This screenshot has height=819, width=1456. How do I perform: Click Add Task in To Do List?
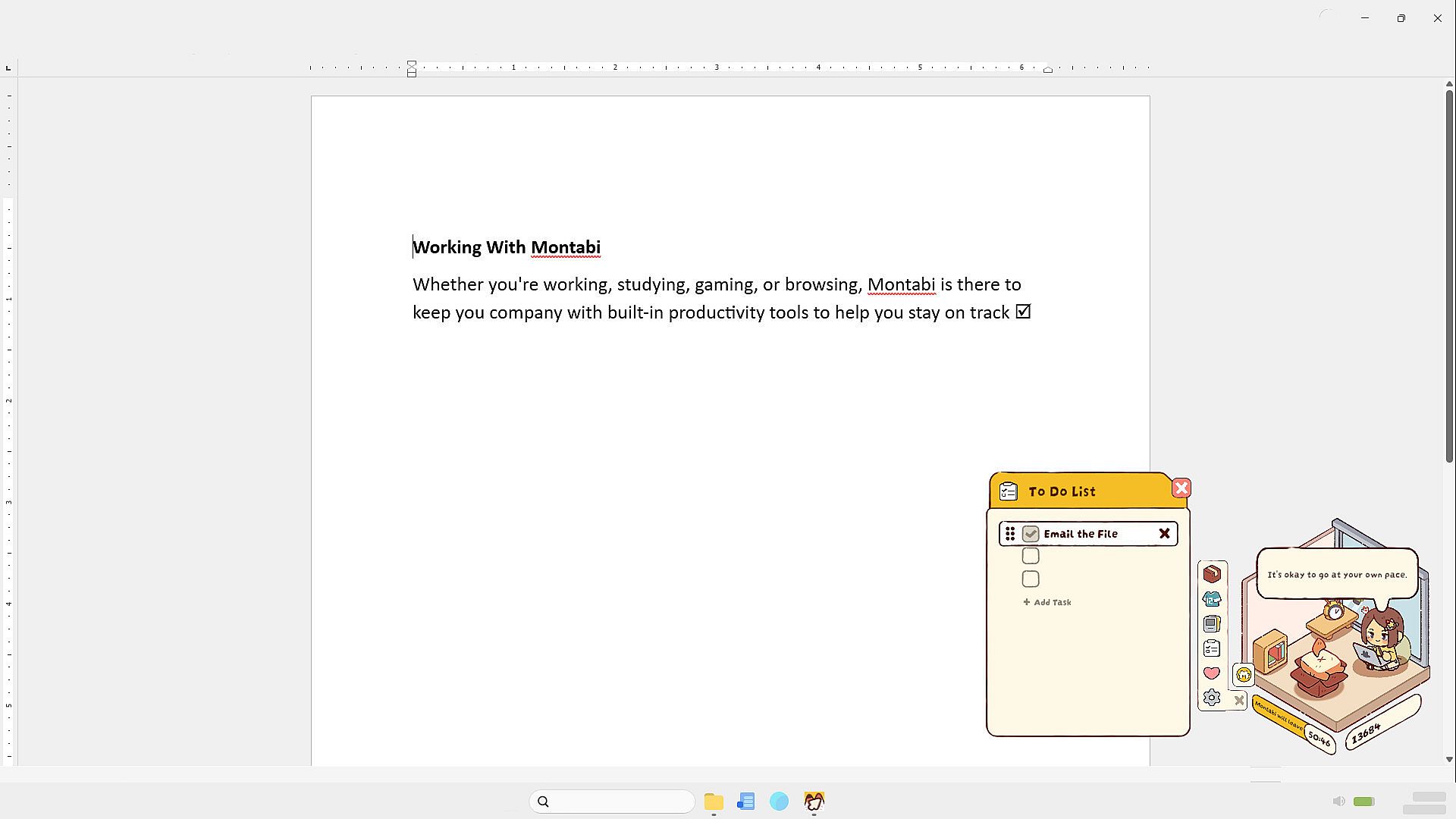1047,602
